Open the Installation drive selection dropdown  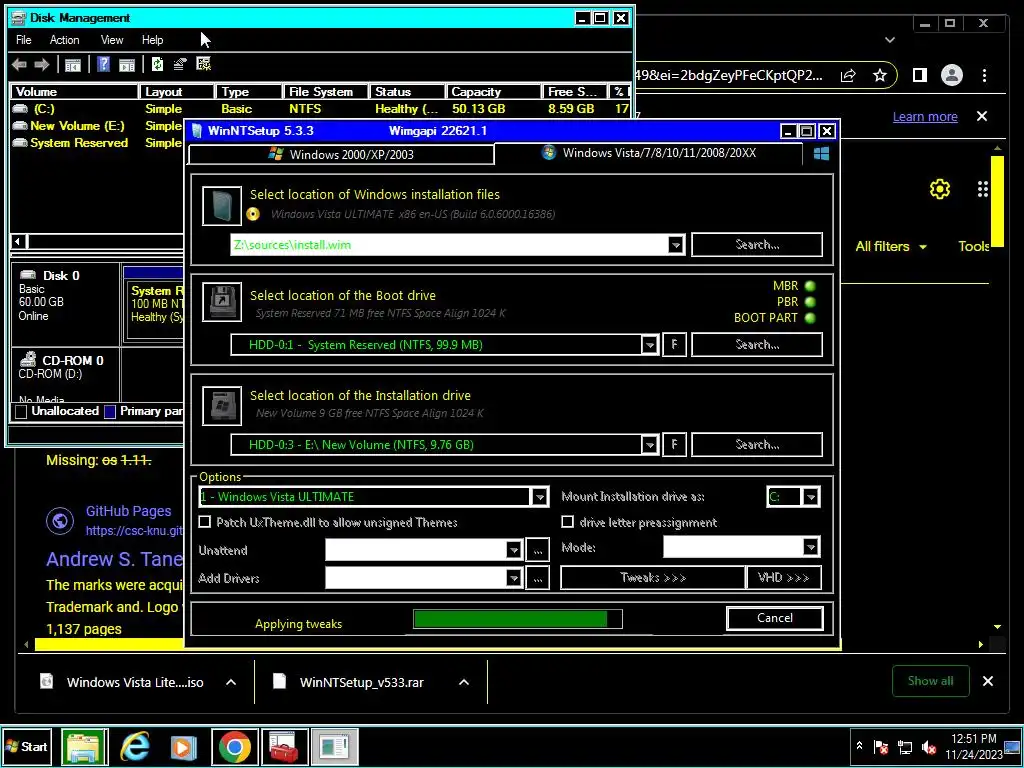(649, 445)
